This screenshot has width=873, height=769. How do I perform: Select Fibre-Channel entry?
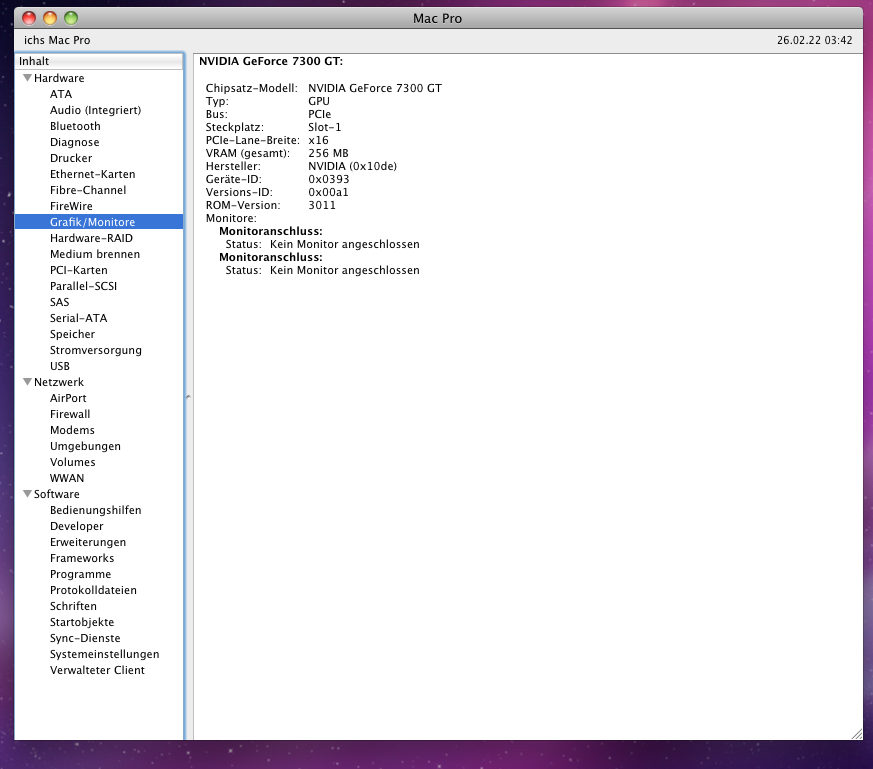click(x=88, y=190)
